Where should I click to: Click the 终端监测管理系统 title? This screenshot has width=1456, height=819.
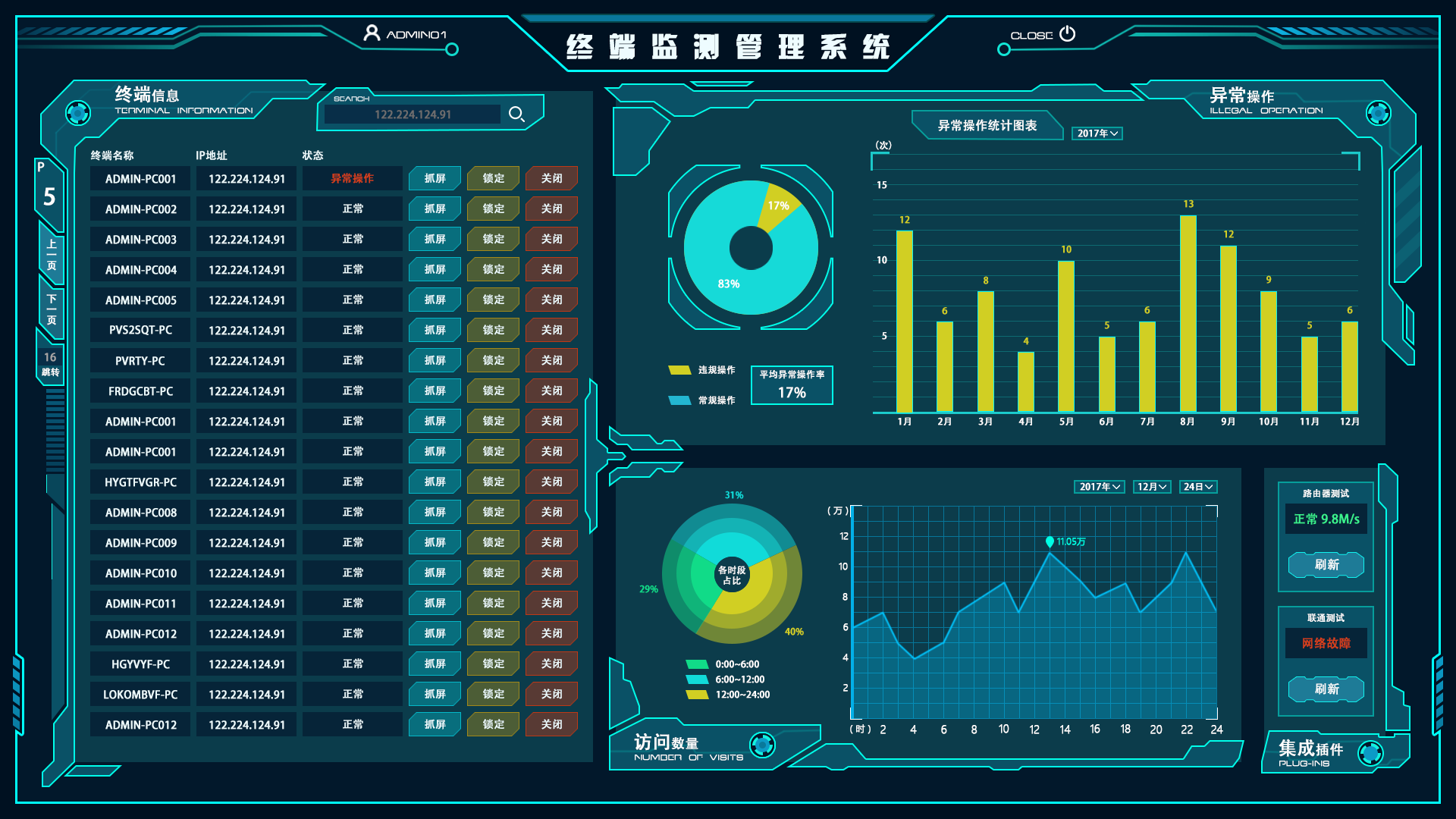click(728, 47)
